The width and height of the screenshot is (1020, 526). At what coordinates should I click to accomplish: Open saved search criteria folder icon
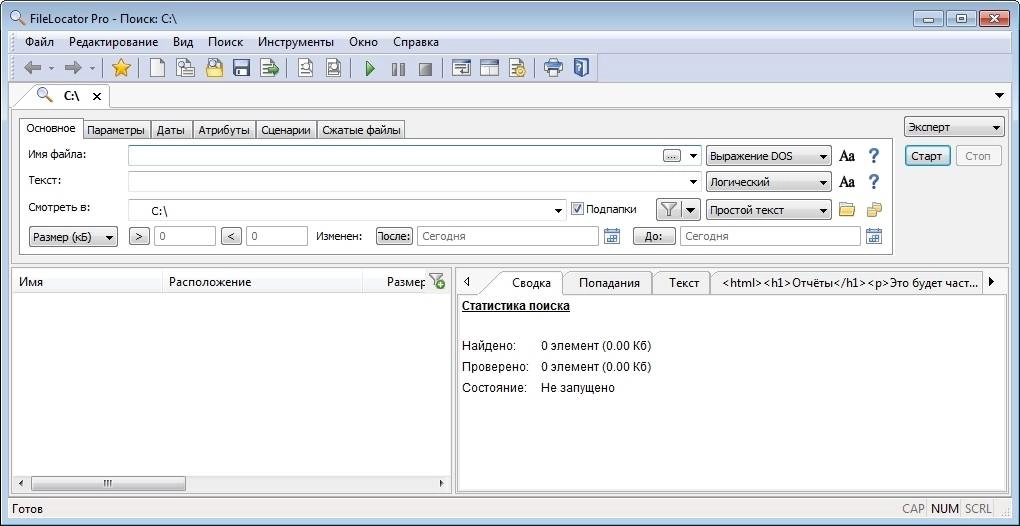point(214,68)
